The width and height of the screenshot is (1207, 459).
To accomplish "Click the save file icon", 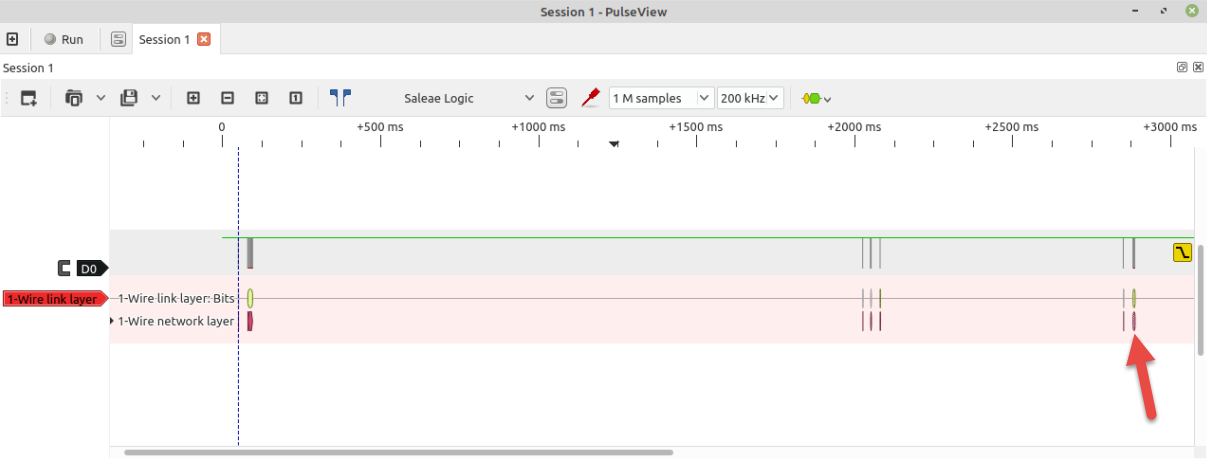I will click(x=129, y=98).
